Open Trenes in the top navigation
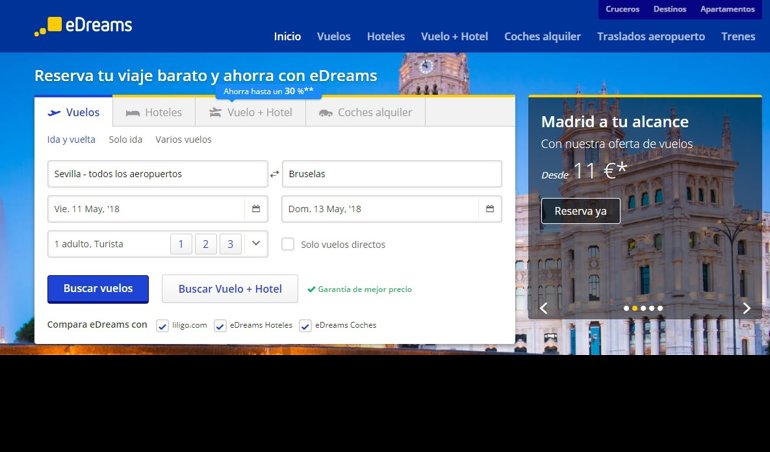This screenshot has width=770, height=452. coord(738,37)
